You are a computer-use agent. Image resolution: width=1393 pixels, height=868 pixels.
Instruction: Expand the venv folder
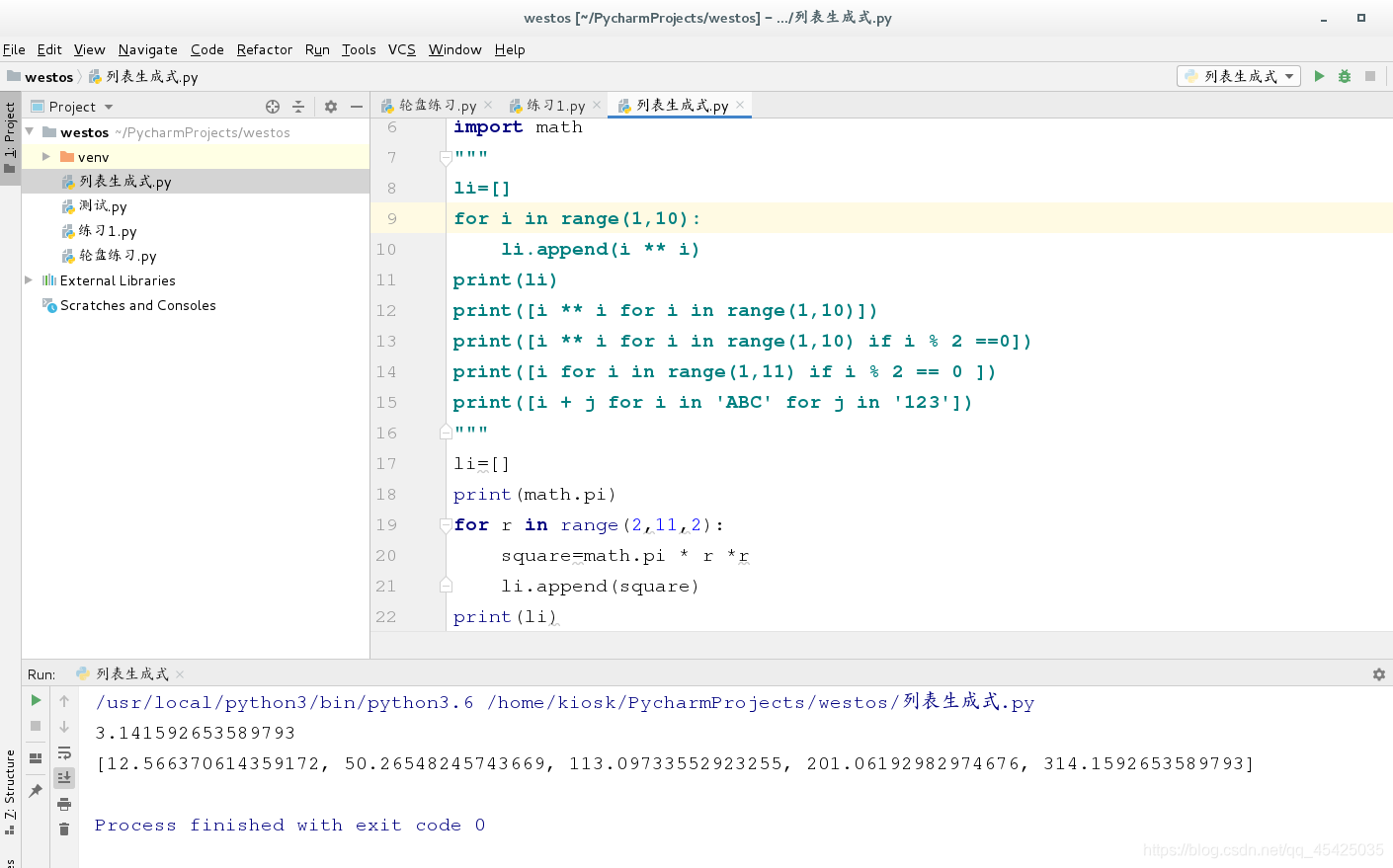point(45,157)
